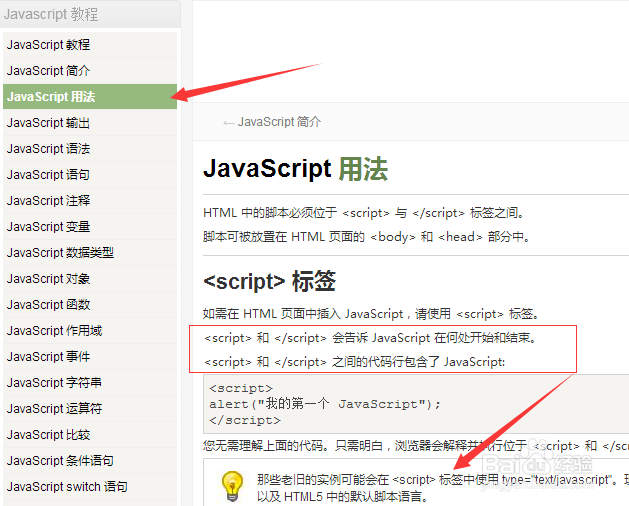Click the line ending 在何处开始和结束
The image size is (629, 506).
[x=370, y=338]
